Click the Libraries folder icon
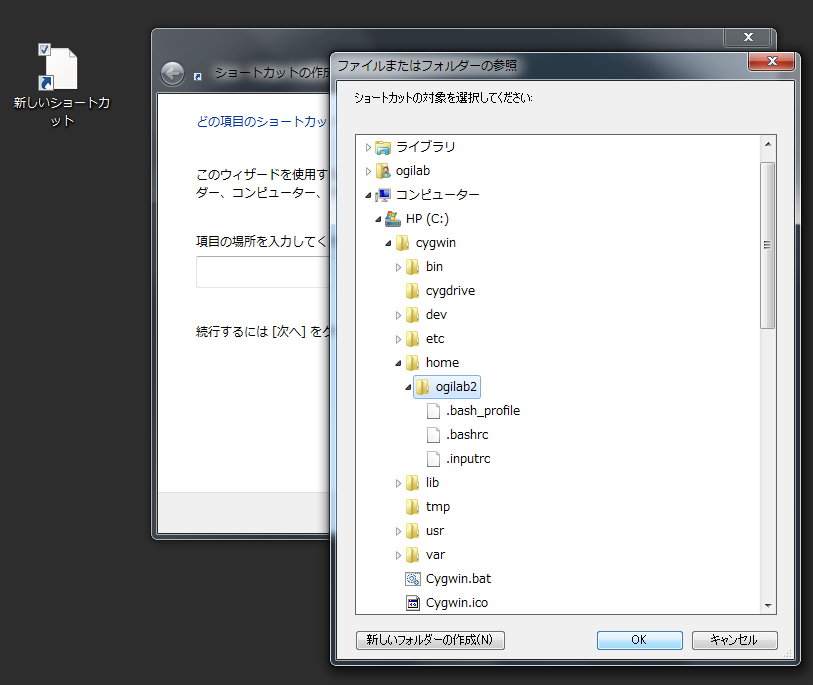Screen dimensions: 813x685 (383, 147)
